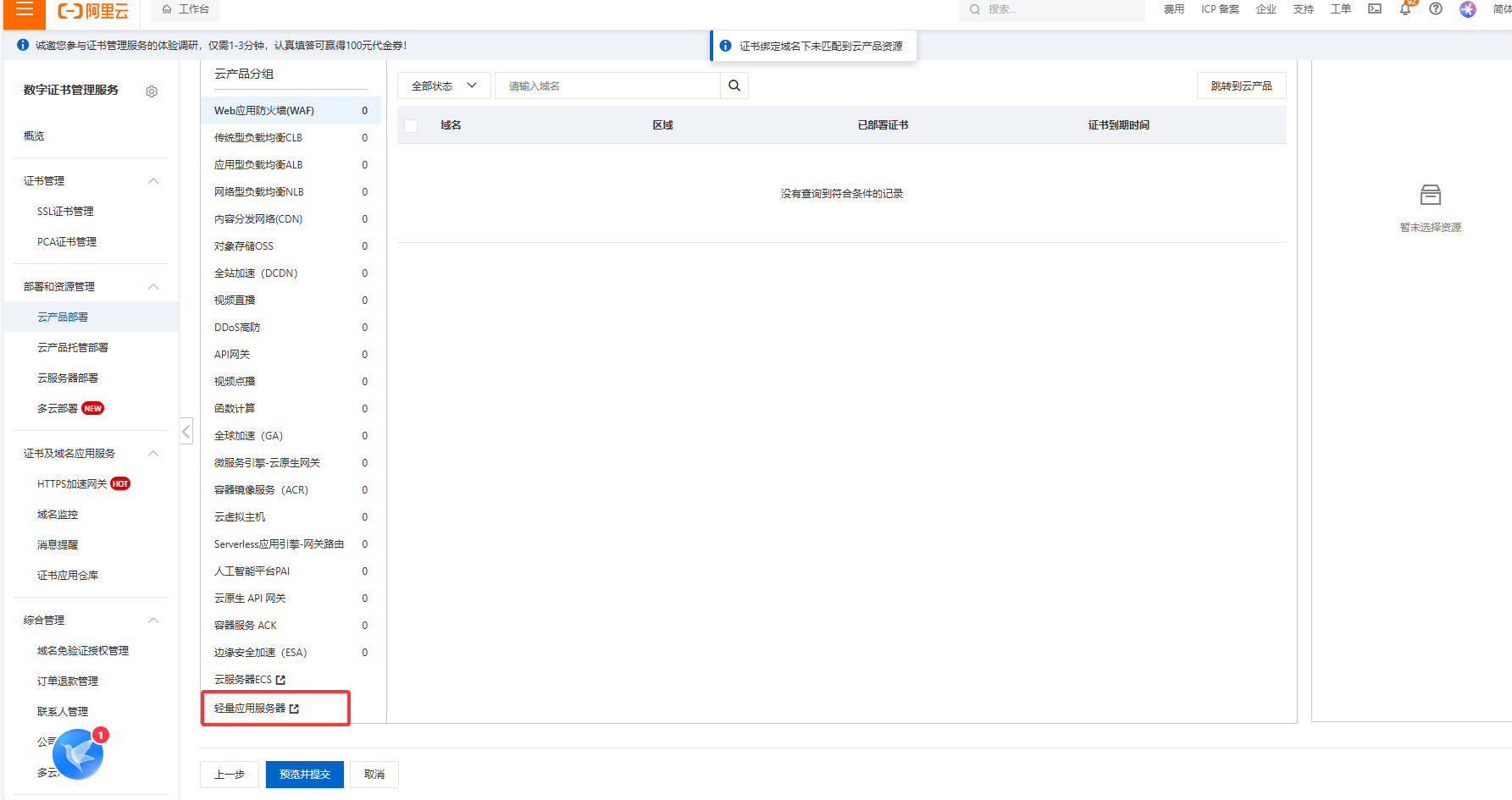The image size is (1512, 800).
Task: Open the notification bell icon
Action: click(x=1405, y=9)
